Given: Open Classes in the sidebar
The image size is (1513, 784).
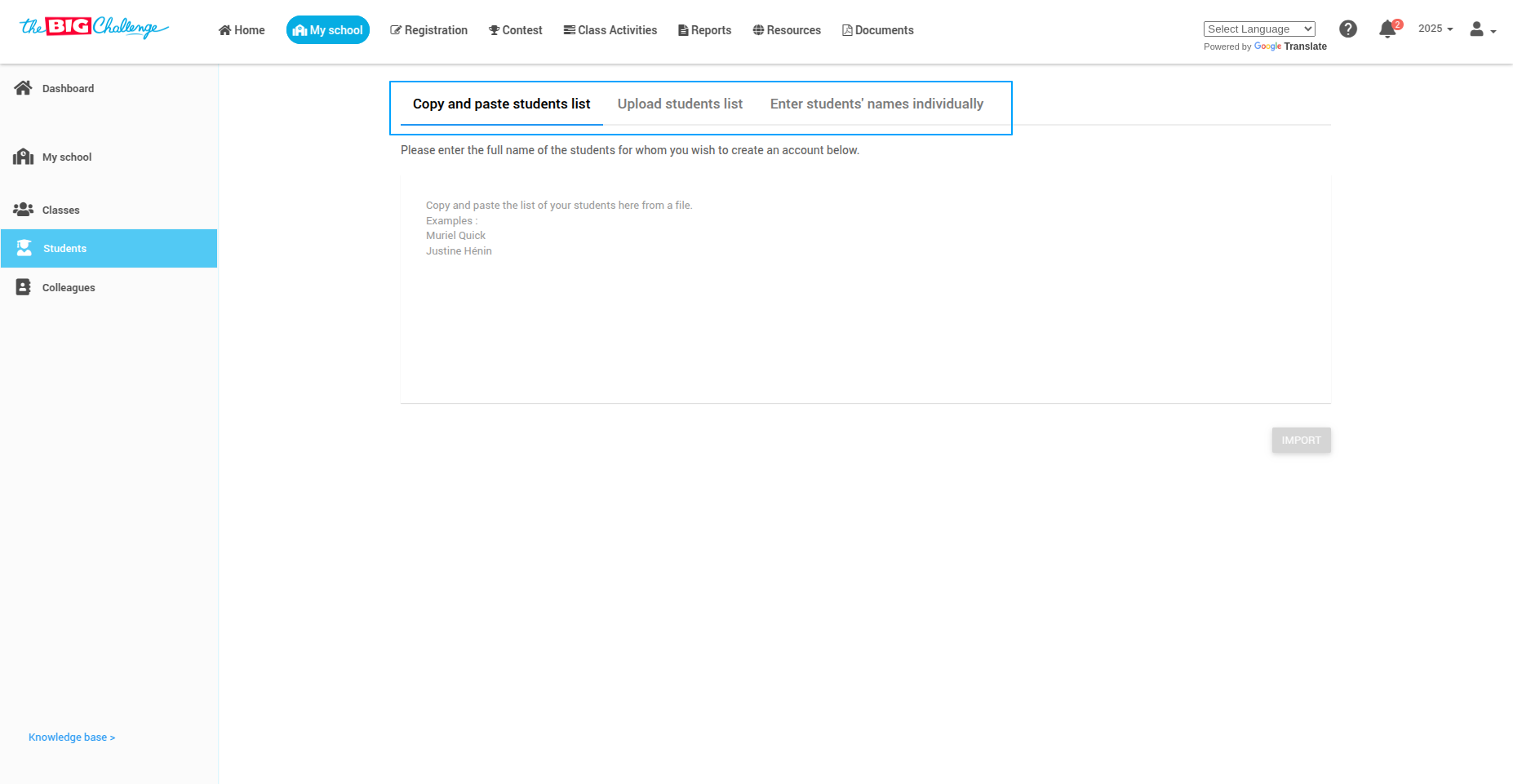Looking at the screenshot, I should [x=109, y=210].
